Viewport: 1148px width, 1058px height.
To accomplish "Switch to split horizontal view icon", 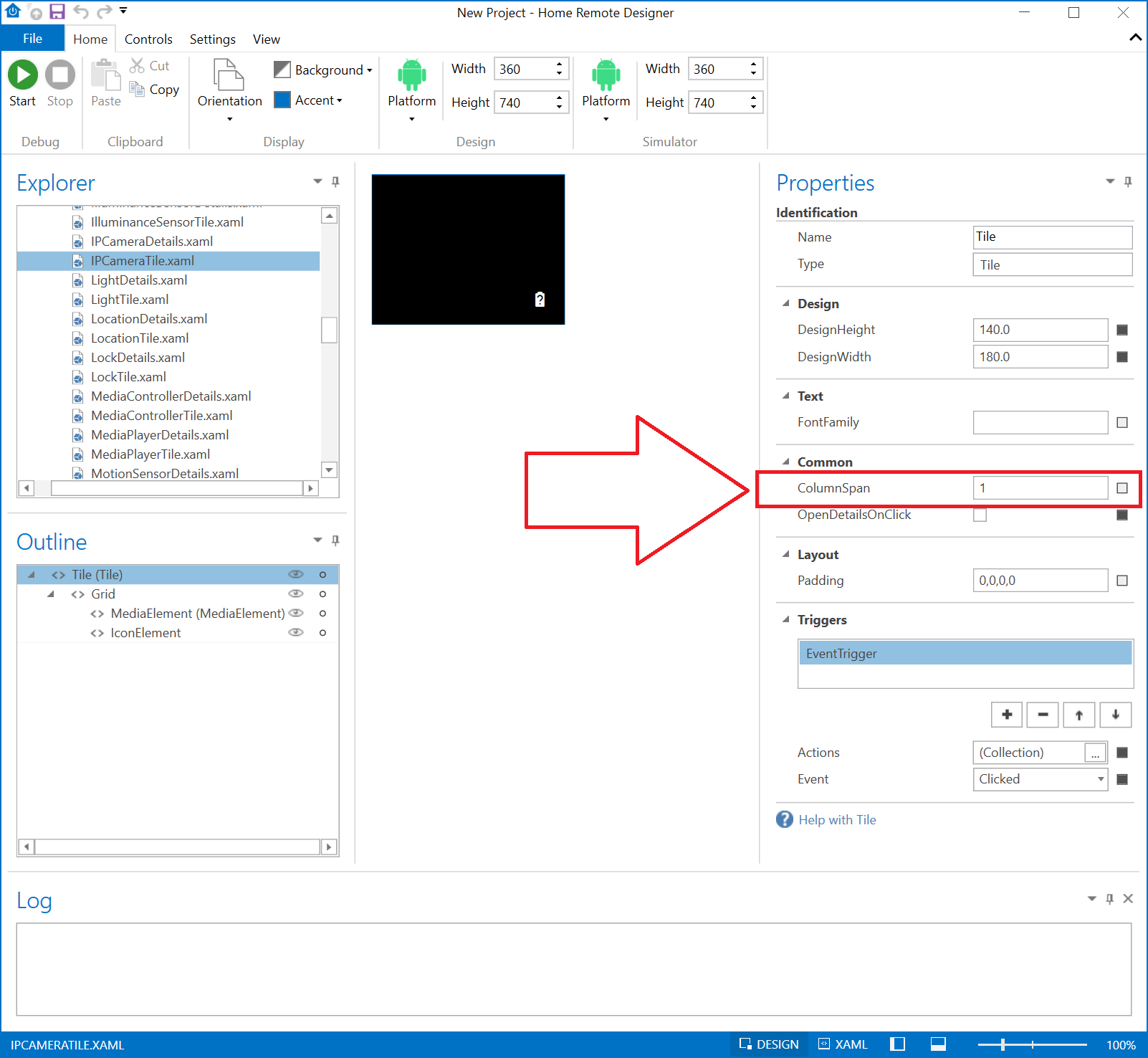I will [938, 1044].
